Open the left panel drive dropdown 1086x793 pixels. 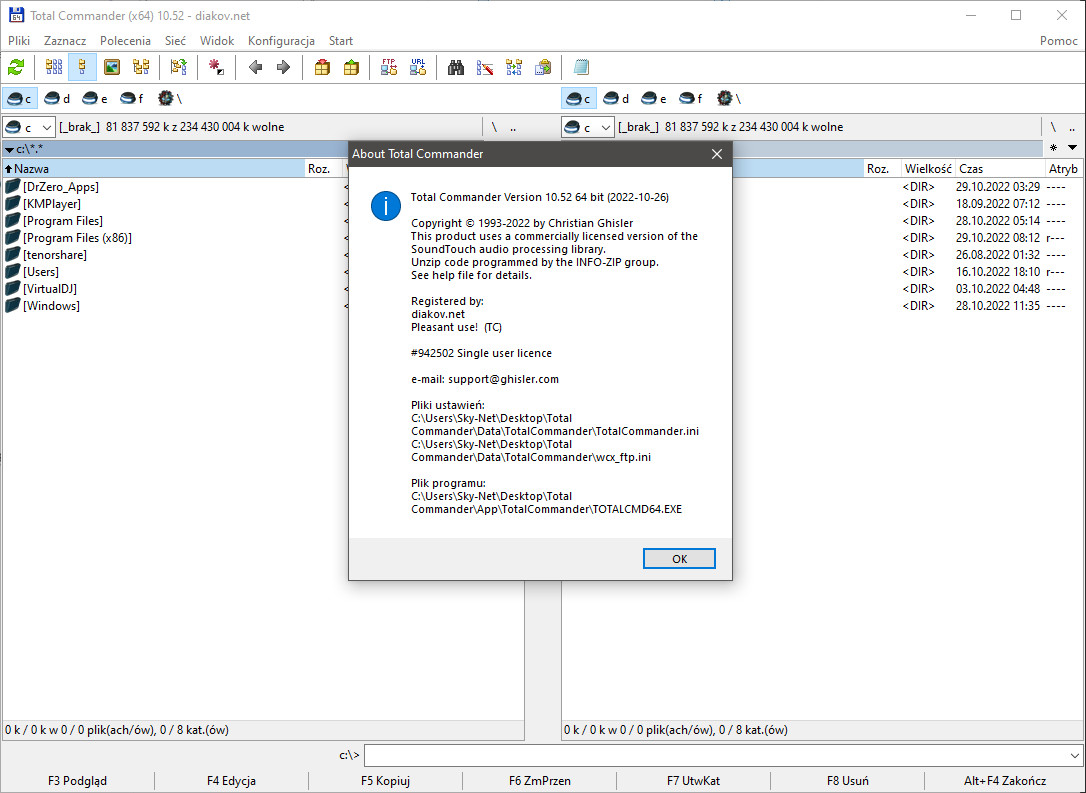[29, 127]
